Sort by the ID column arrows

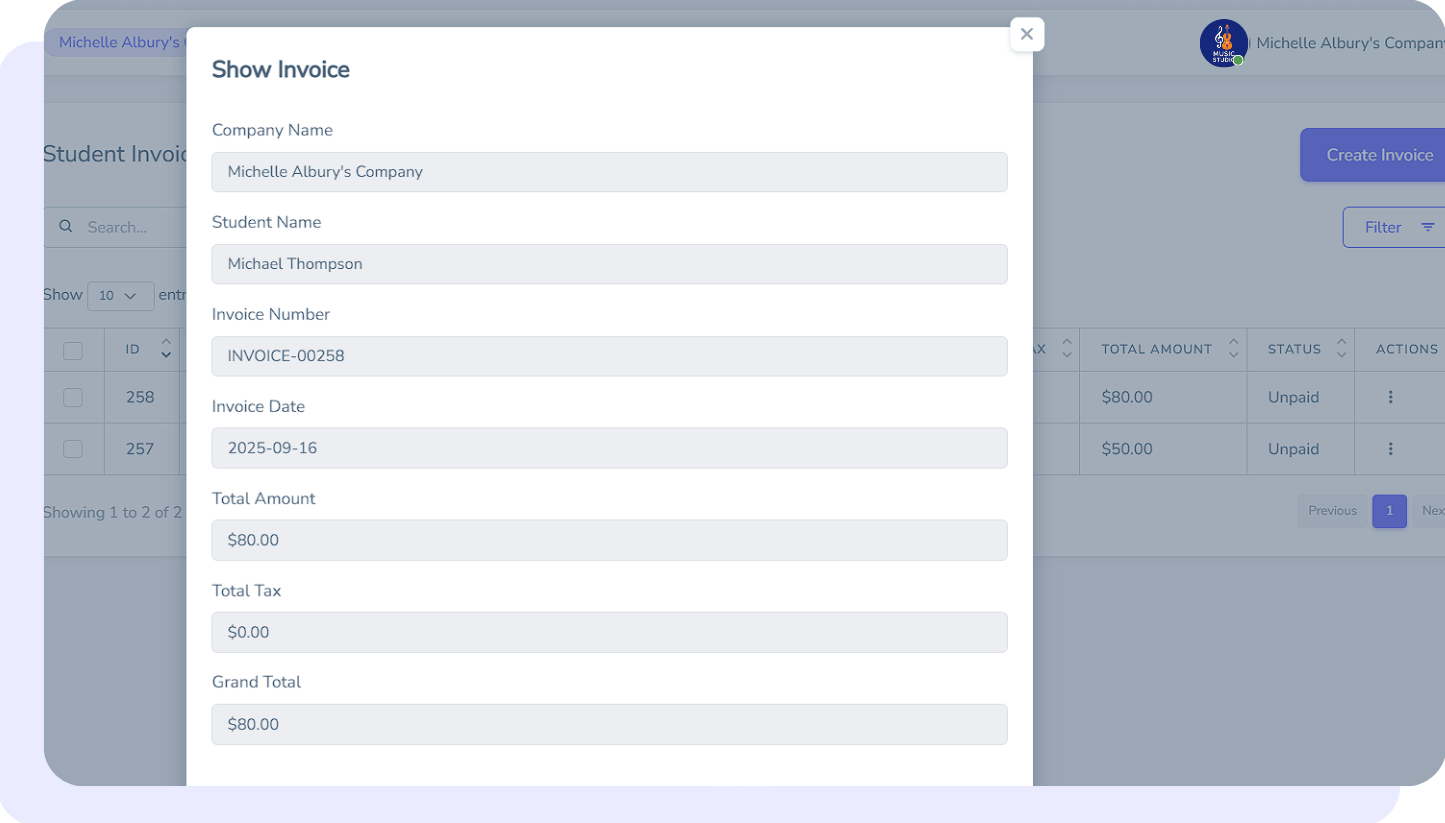[x=166, y=349]
